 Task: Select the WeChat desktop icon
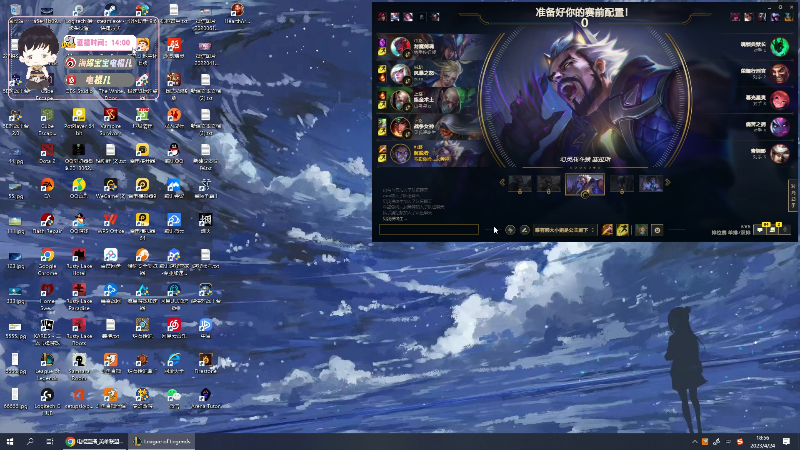coord(174,398)
